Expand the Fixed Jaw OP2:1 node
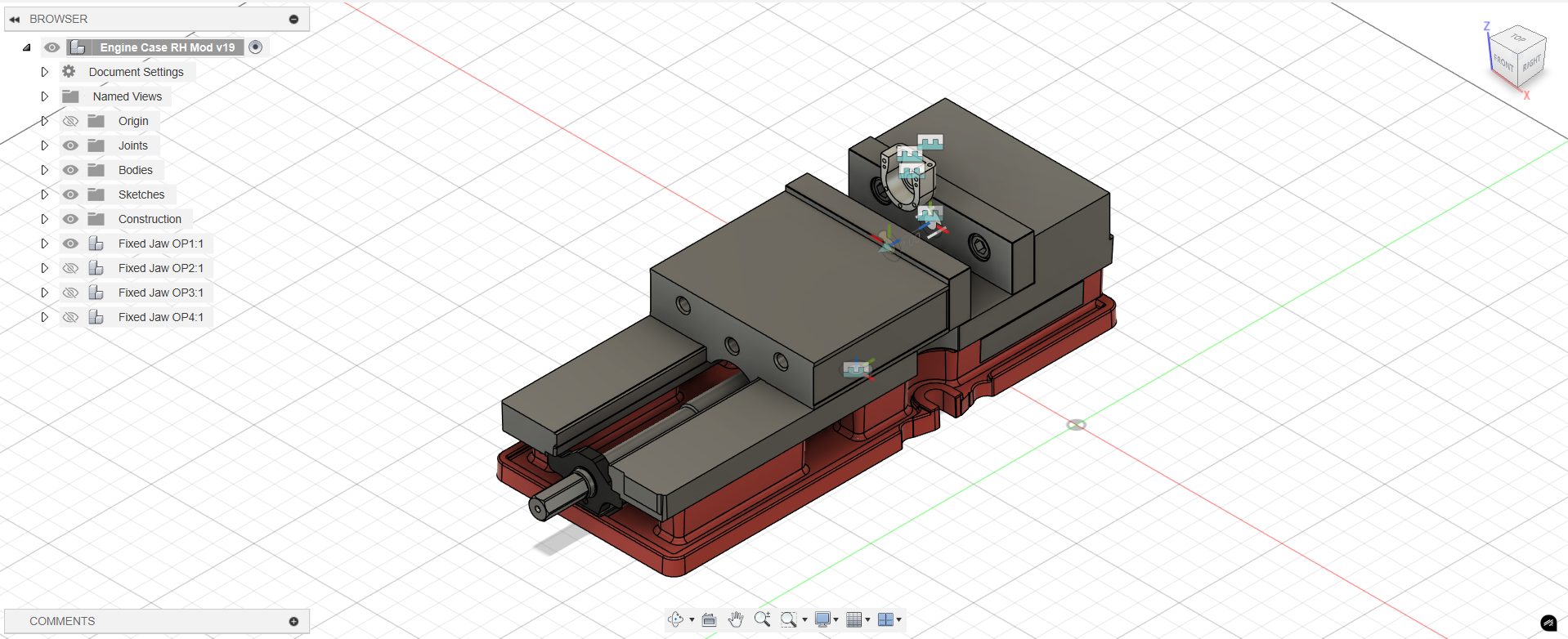 (45, 268)
